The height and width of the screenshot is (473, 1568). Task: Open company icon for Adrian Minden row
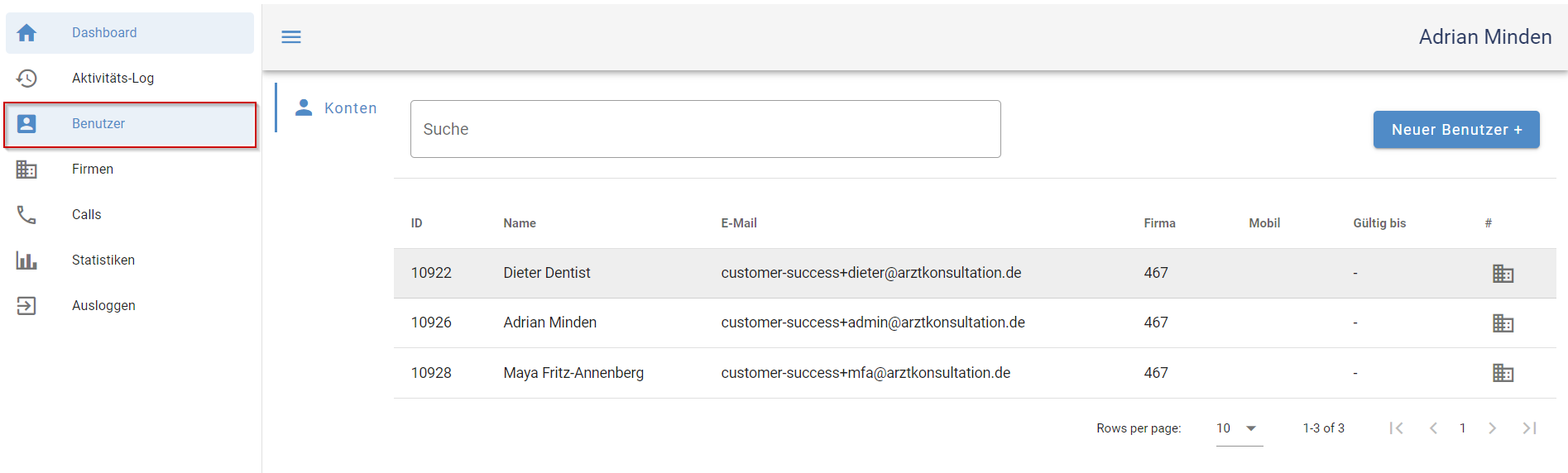coord(1503,323)
